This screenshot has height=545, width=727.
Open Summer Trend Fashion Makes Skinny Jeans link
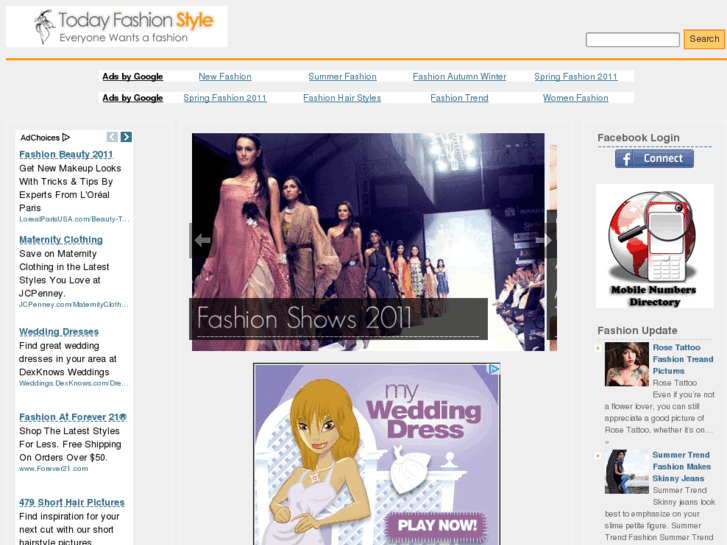click(x=681, y=467)
